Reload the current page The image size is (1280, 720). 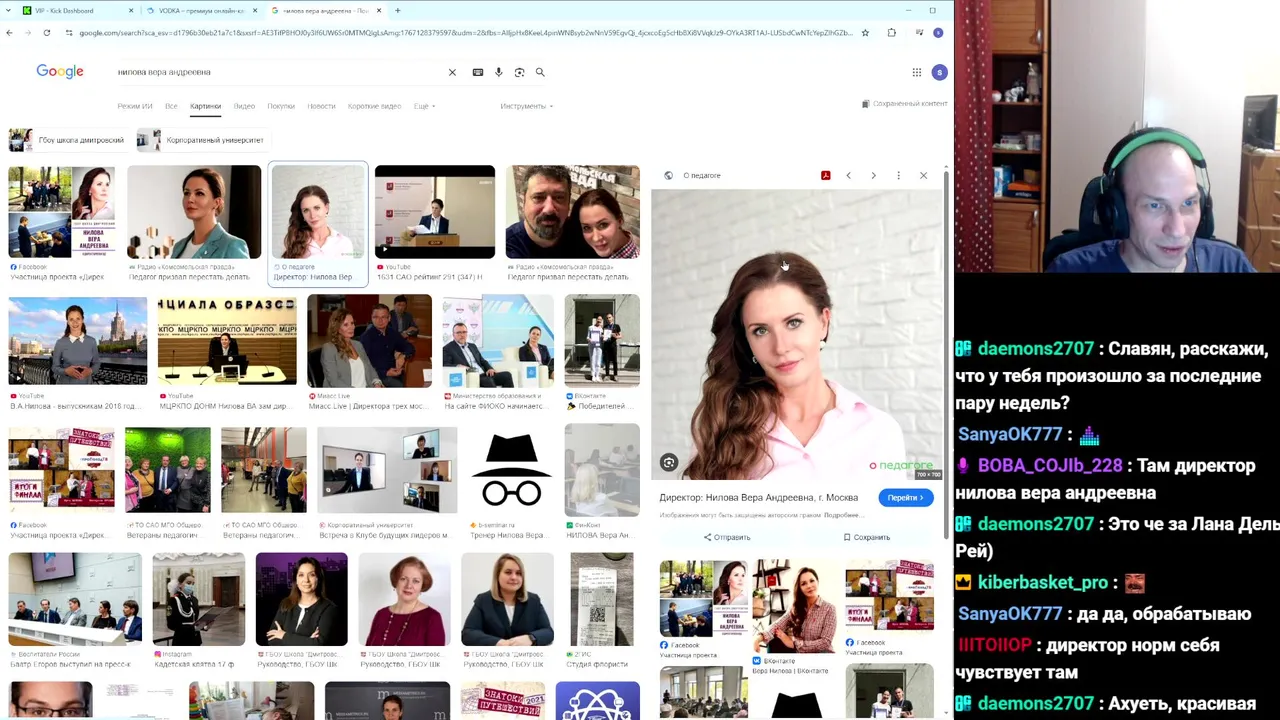tap(46, 33)
